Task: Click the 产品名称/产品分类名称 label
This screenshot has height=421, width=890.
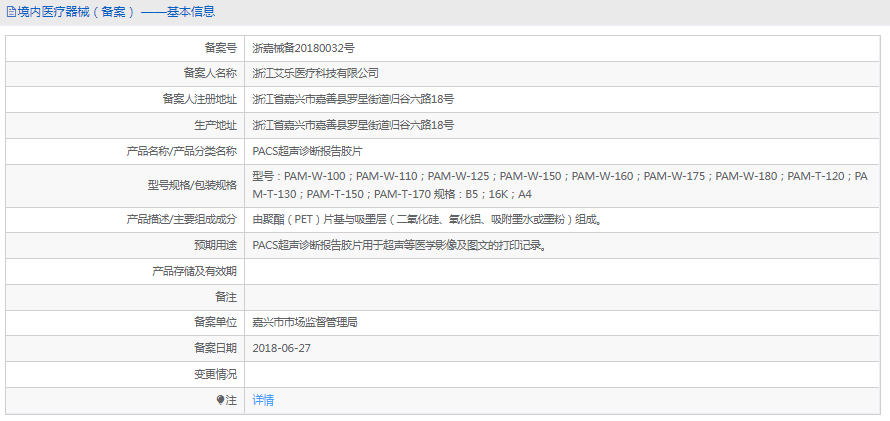Action: (x=182, y=151)
